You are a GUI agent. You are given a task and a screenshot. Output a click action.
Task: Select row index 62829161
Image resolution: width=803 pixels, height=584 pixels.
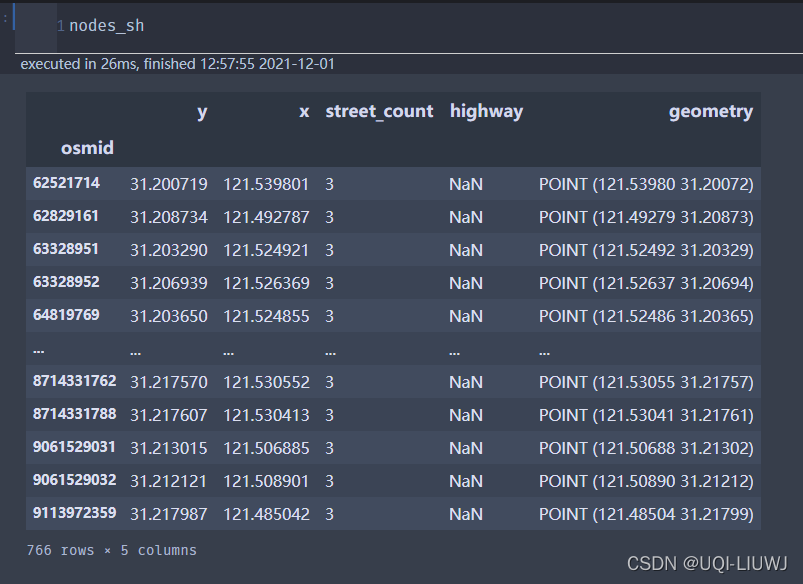coord(66,216)
